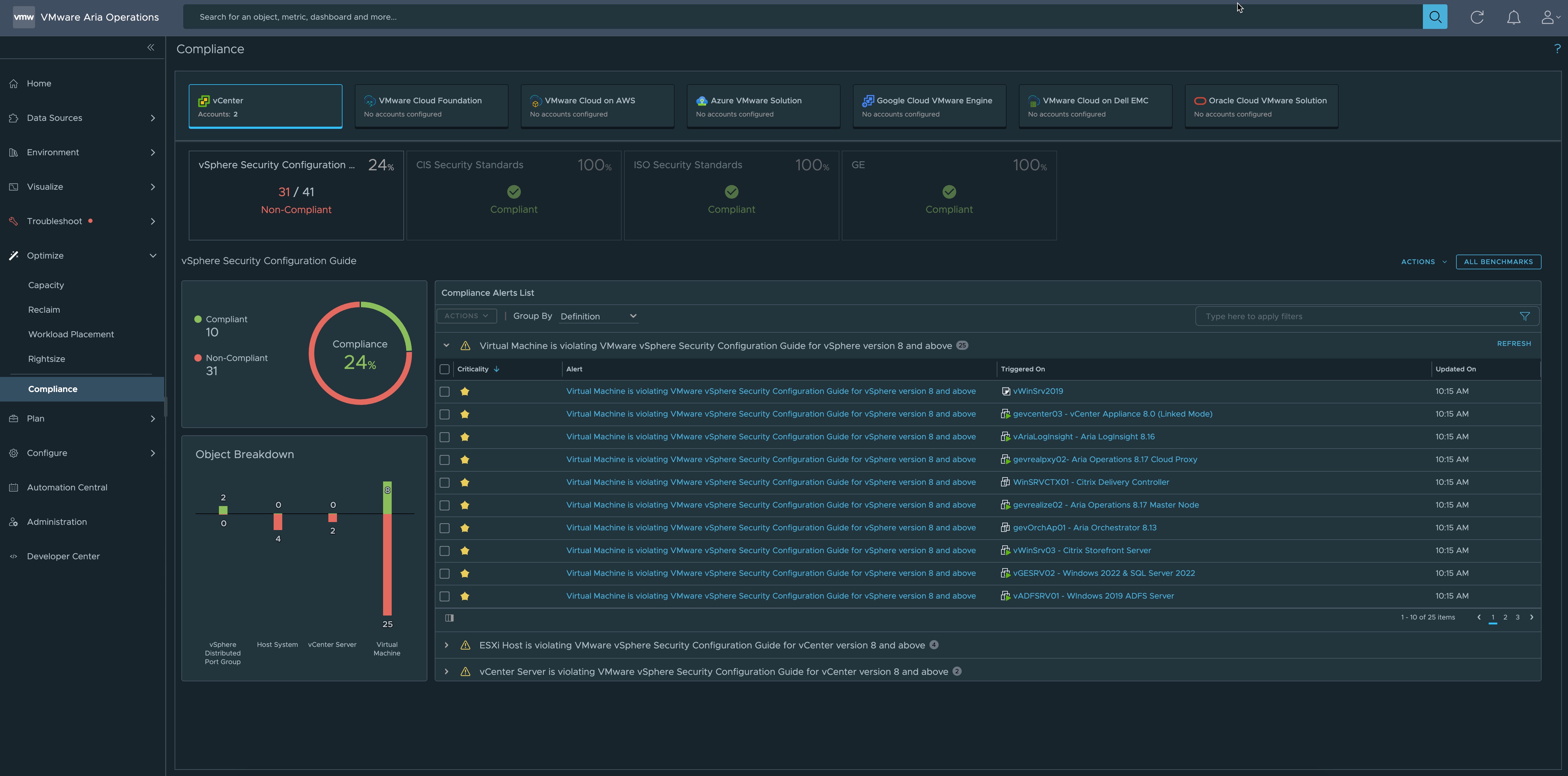Collapse the left navigation with double-chevron
The height and width of the screenshot is (776, 1568).
coord(150,47)
